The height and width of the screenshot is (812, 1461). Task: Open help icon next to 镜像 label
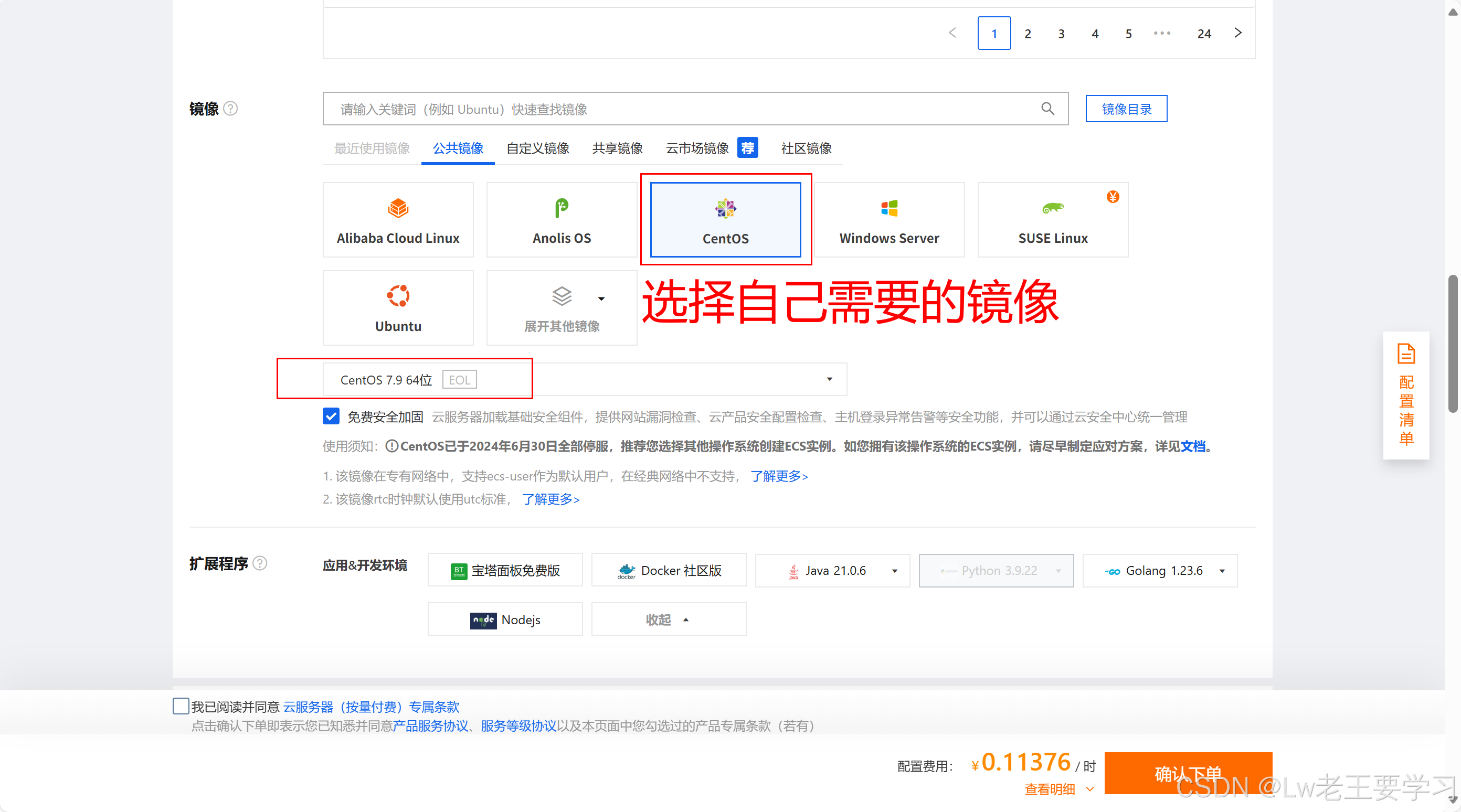230,108
